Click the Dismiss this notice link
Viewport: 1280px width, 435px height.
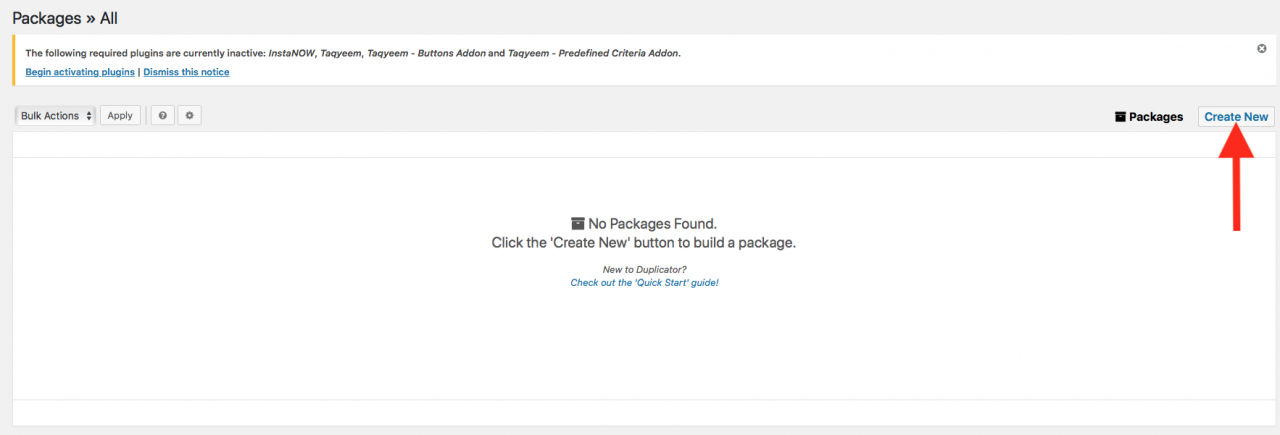[186, 72]
